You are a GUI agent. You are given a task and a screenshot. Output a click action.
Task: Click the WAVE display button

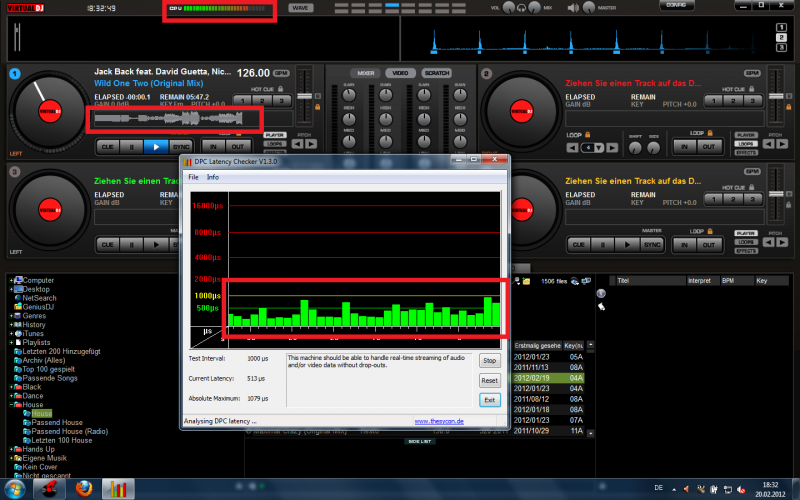click(301, 8)
